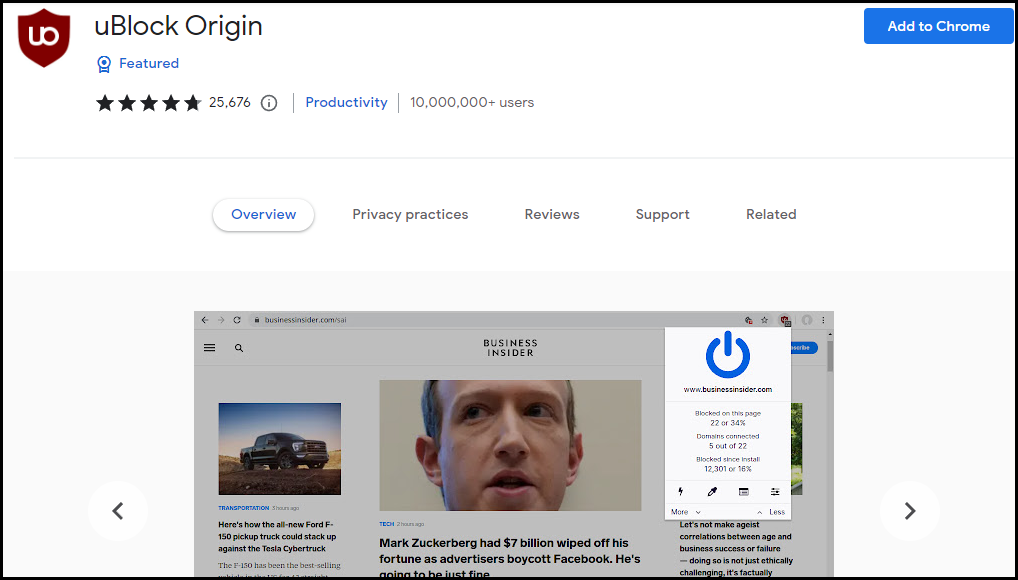
Task: Click the back arrow in screenshot browser
Action: 205,320
